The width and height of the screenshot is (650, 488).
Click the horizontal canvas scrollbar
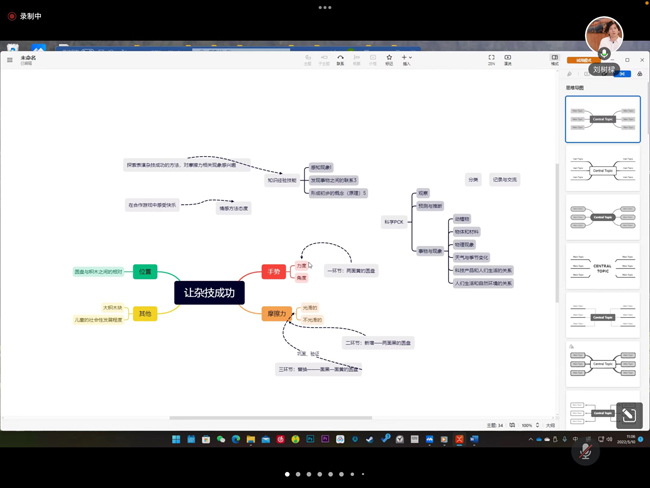coord(271,418)
